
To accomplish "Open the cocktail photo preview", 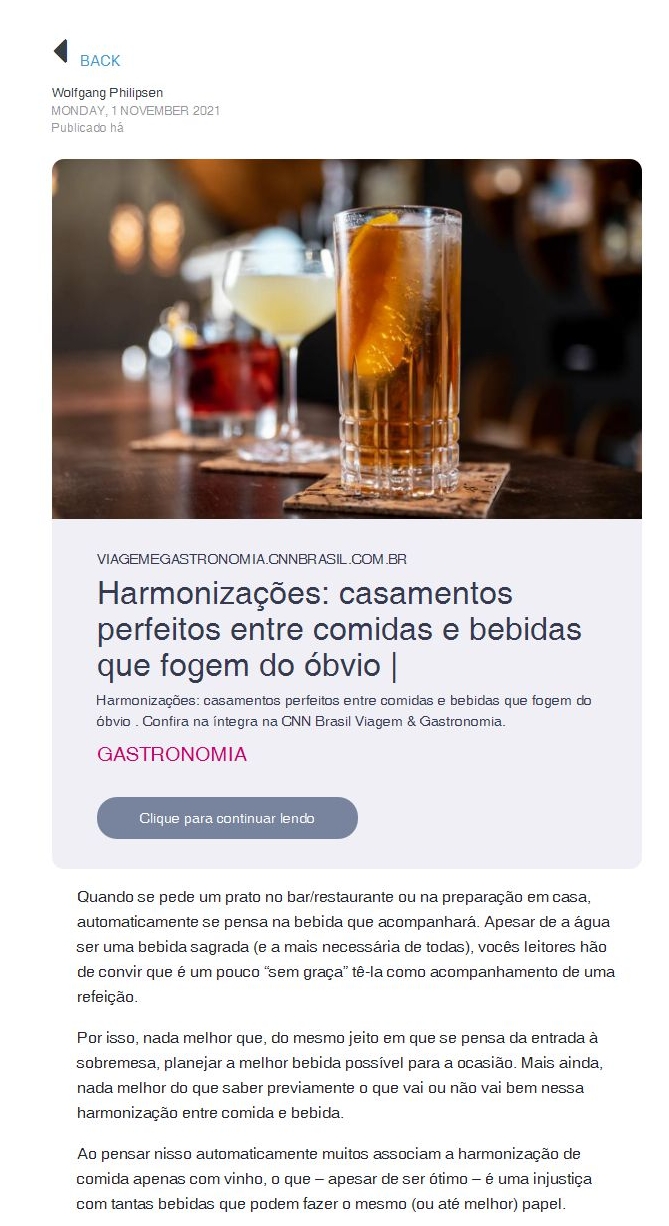I will pyautogui.click(x=347, y=339).
